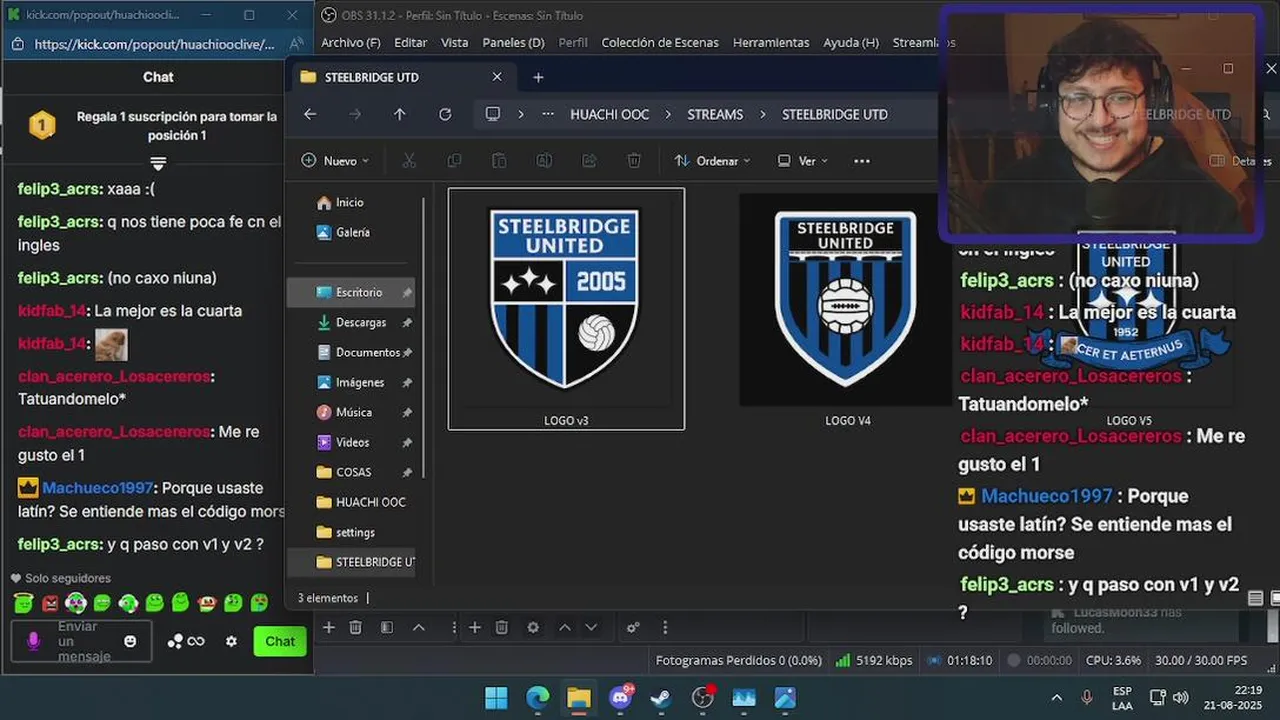Refresh the STEELBRIDGE UTD folder view

click(x=445, y=114)
